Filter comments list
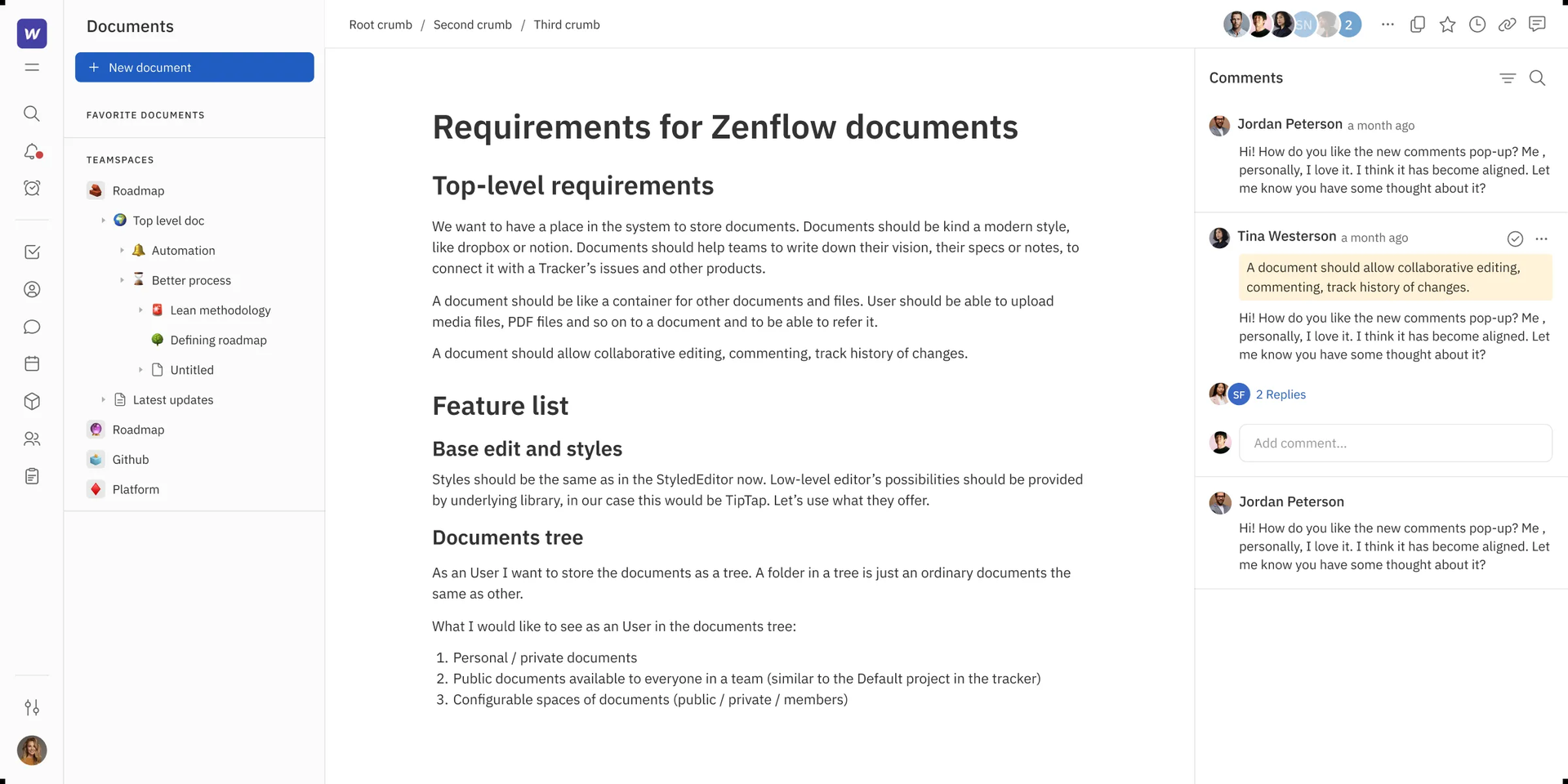The height and width of the screenshot is (784, 1568). 1508,78
